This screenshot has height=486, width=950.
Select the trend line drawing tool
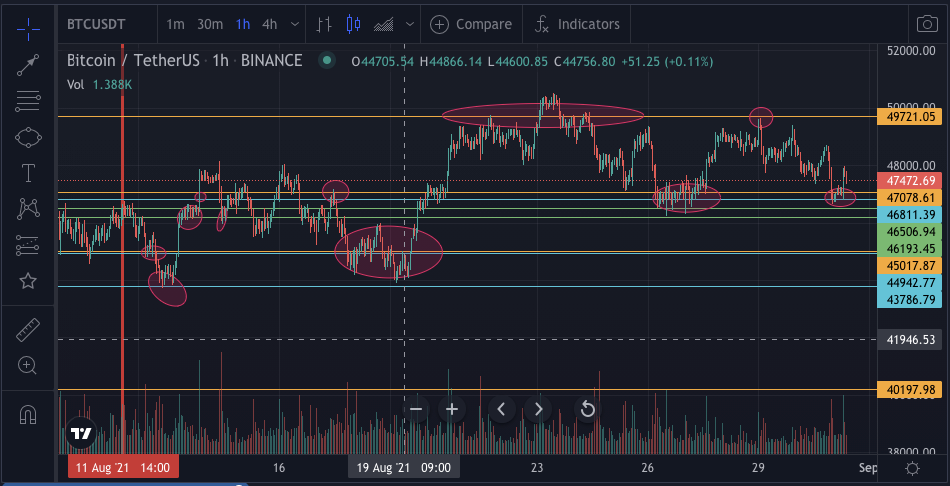tap(28, 65)
